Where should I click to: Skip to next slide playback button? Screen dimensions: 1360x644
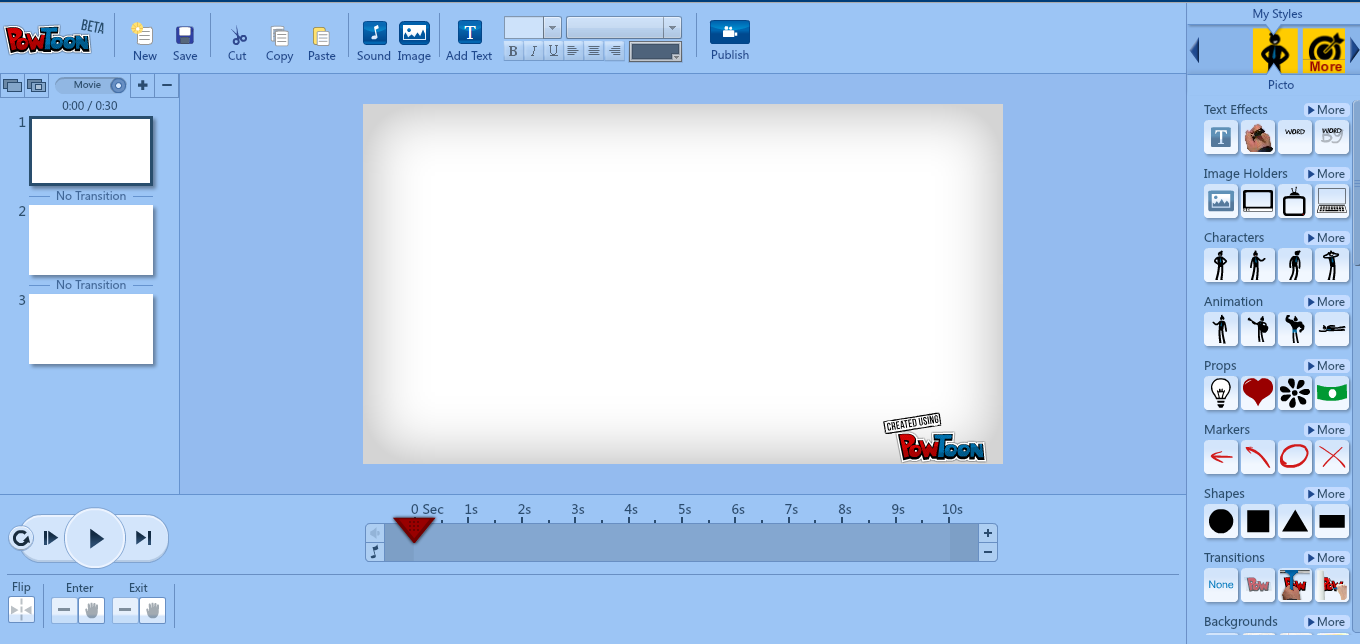[x=144, y=539]
